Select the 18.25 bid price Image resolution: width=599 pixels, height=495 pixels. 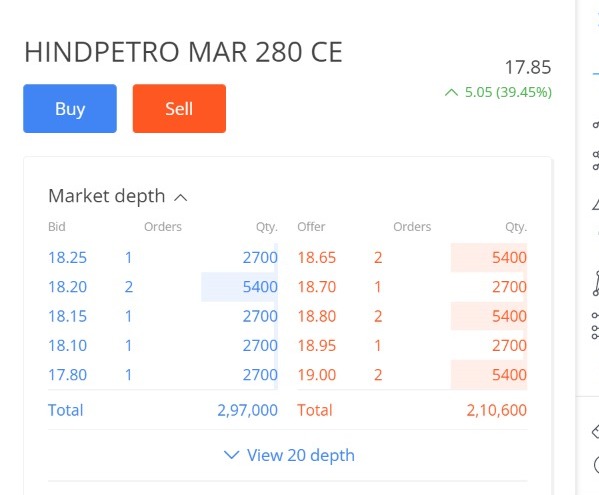(x=68, y=257)
